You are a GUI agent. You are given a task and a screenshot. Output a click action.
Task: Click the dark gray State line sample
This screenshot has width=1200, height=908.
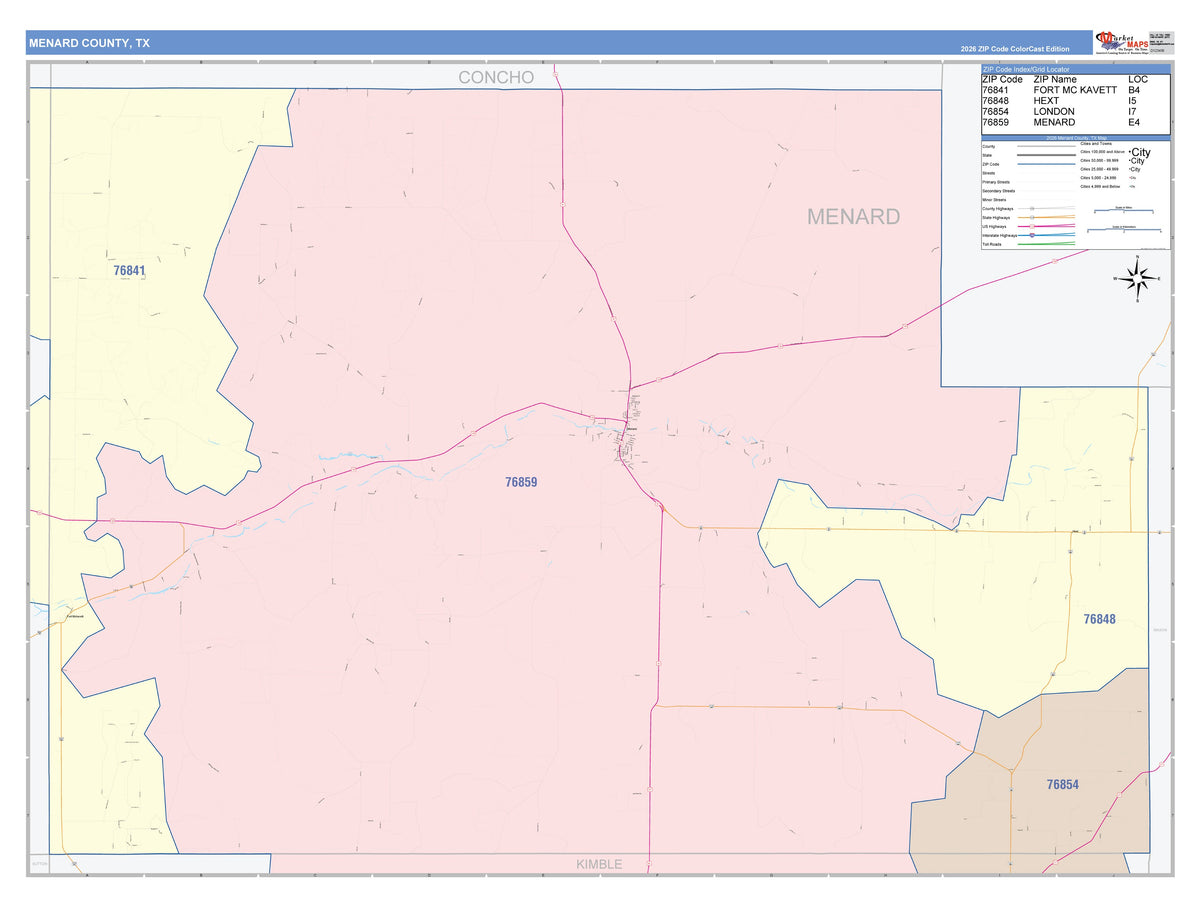(1046, 155)
